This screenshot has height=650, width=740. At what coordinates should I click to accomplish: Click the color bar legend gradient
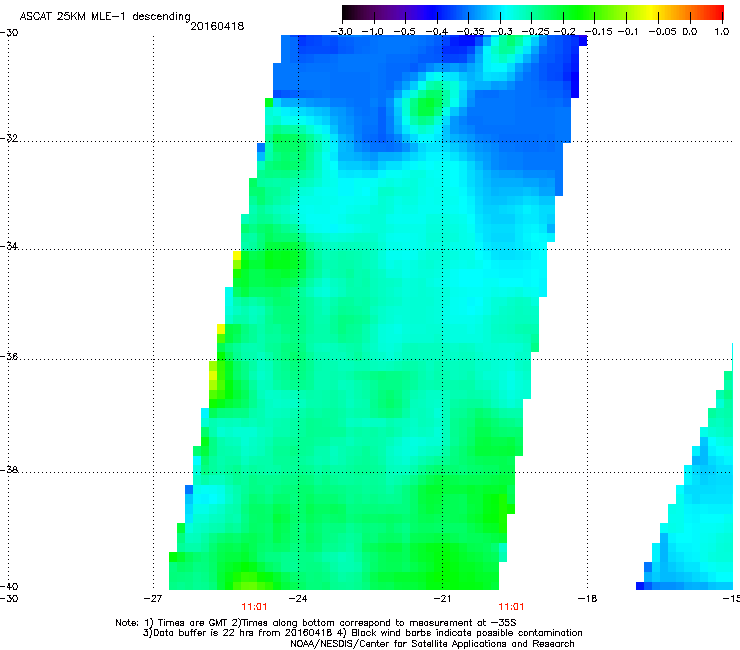pos(533,12)
